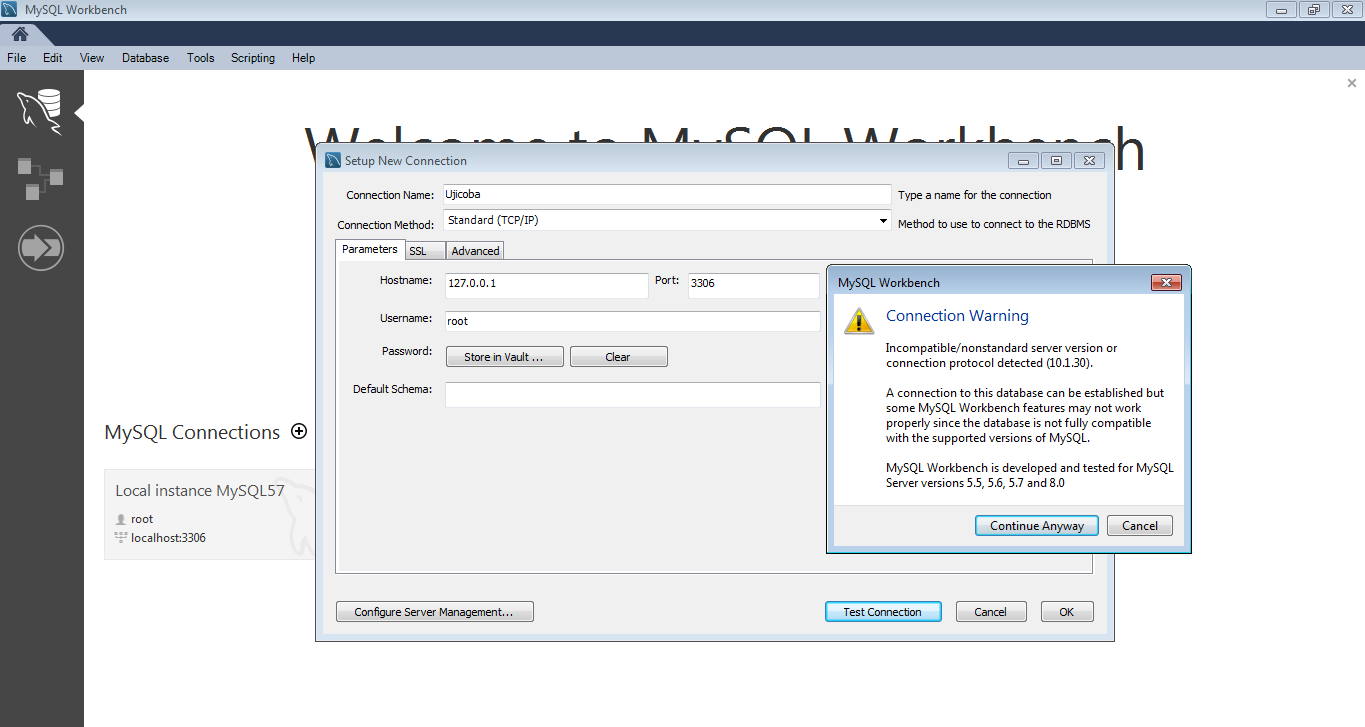Click the Default Schema field
The width and height of the screenshot is (1365, 727).
(632, 395)
